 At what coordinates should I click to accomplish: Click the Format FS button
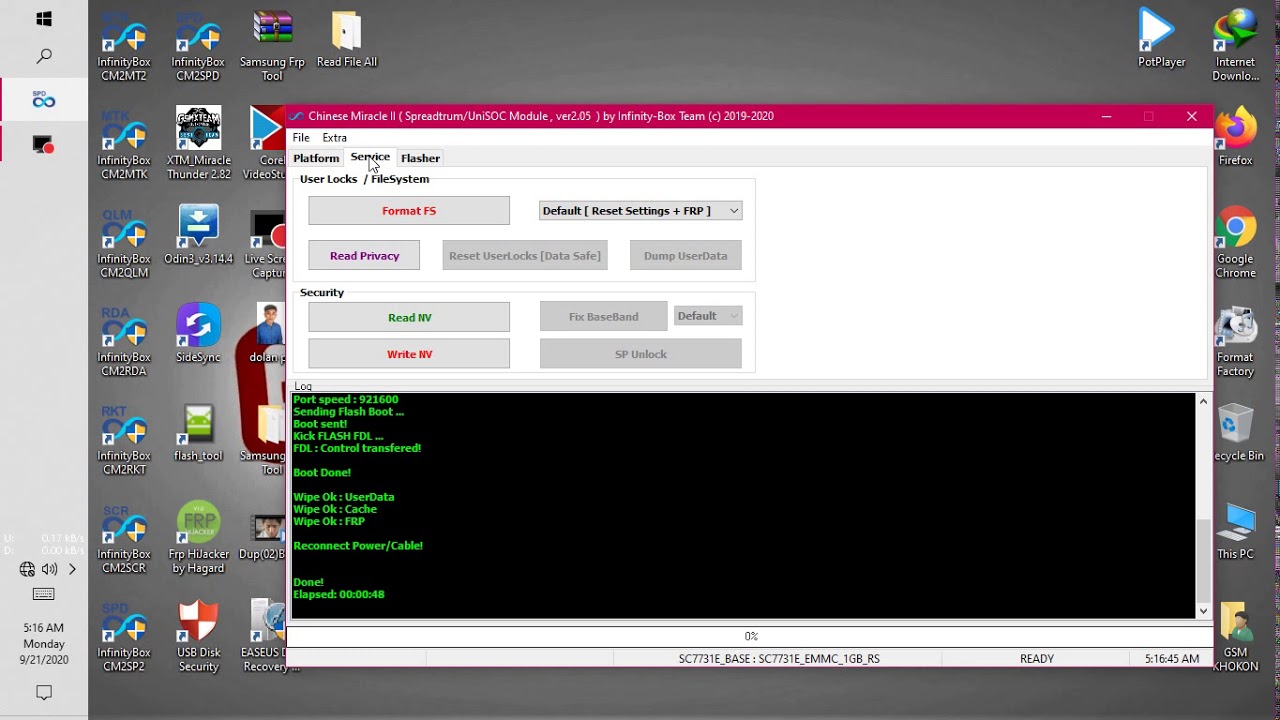(x=409, y=211)
